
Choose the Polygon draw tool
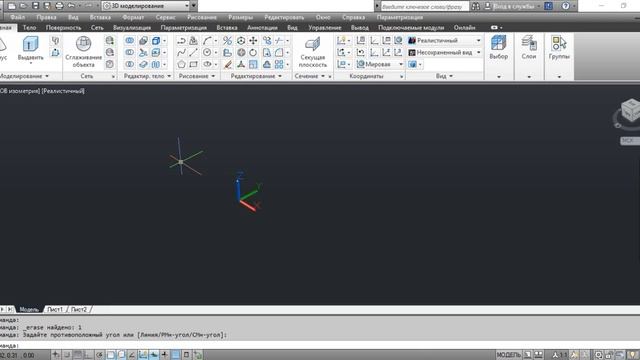click(x=182, y=64)
